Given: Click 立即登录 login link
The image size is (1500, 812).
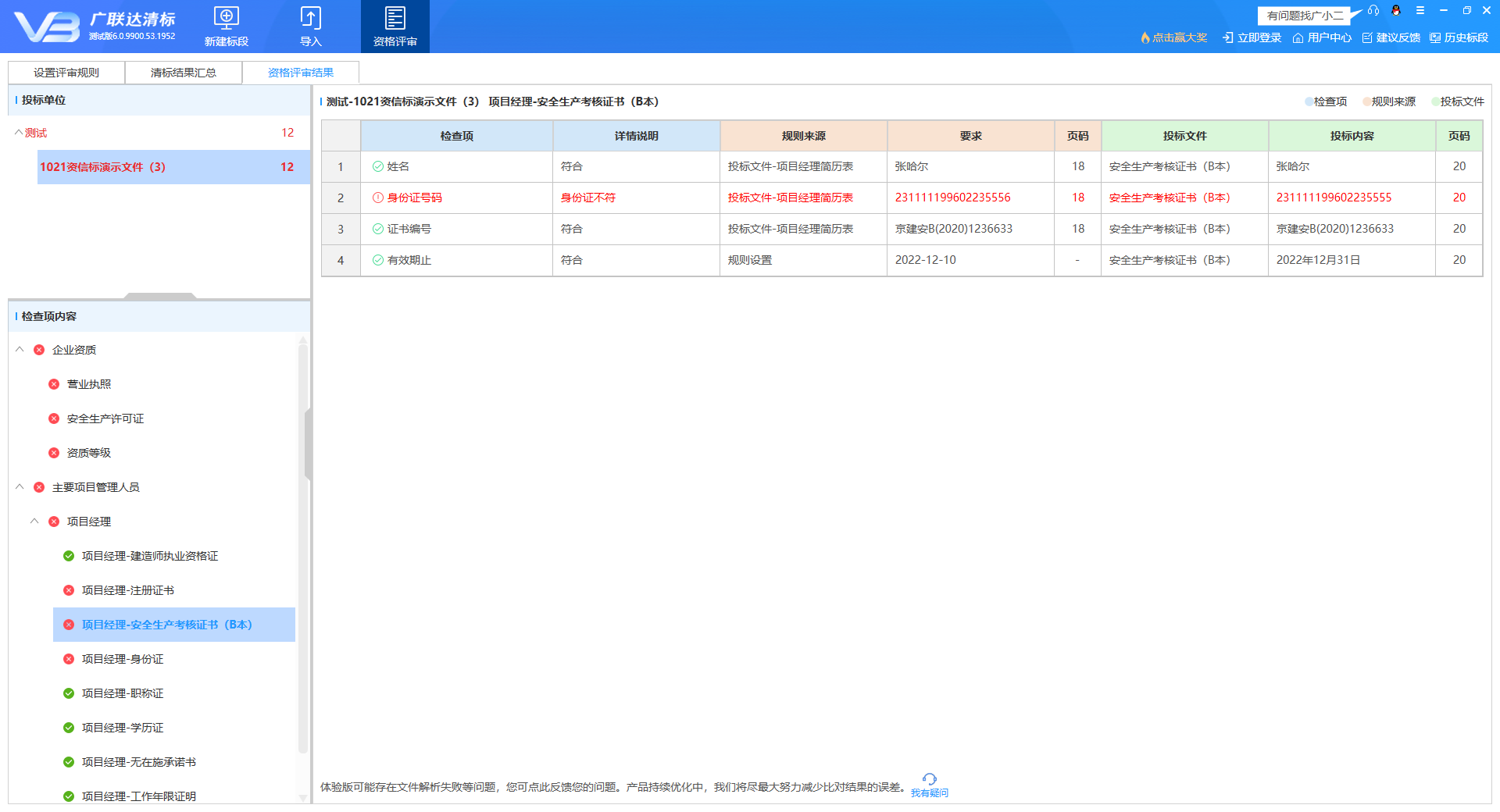Looking at the screenshot, I should pyautogui.click(x=1252, y=37).
